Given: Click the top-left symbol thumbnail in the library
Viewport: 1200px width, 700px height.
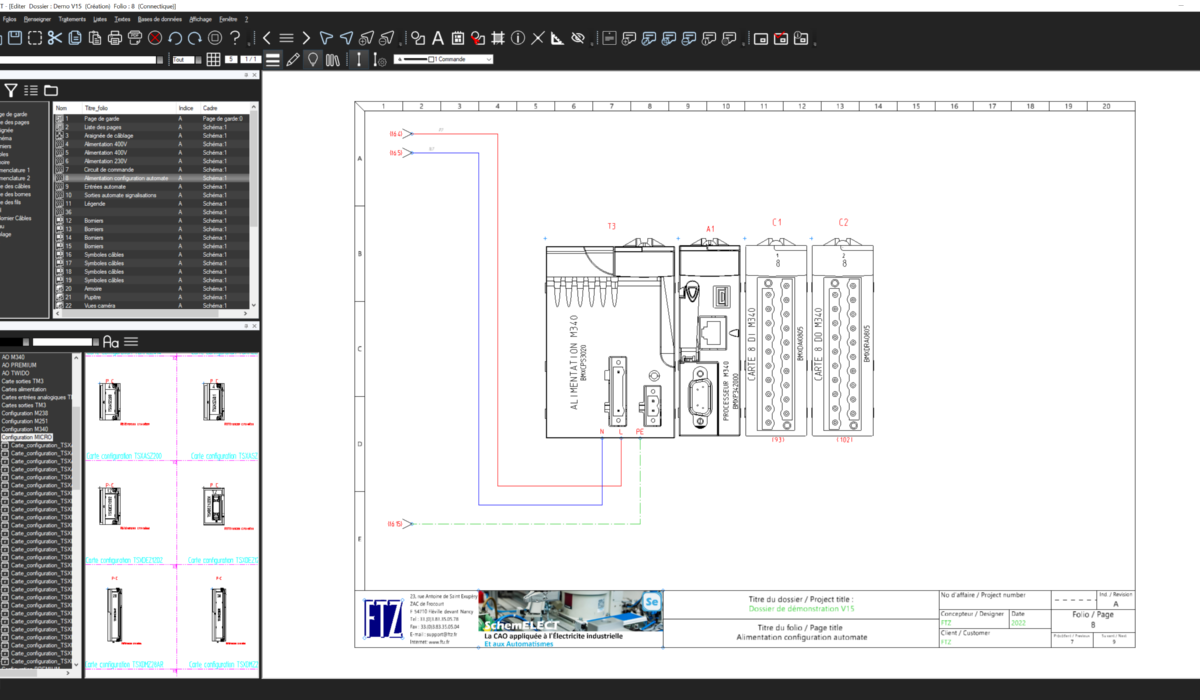Looking at the screenshot, I should tap(111, 403).
